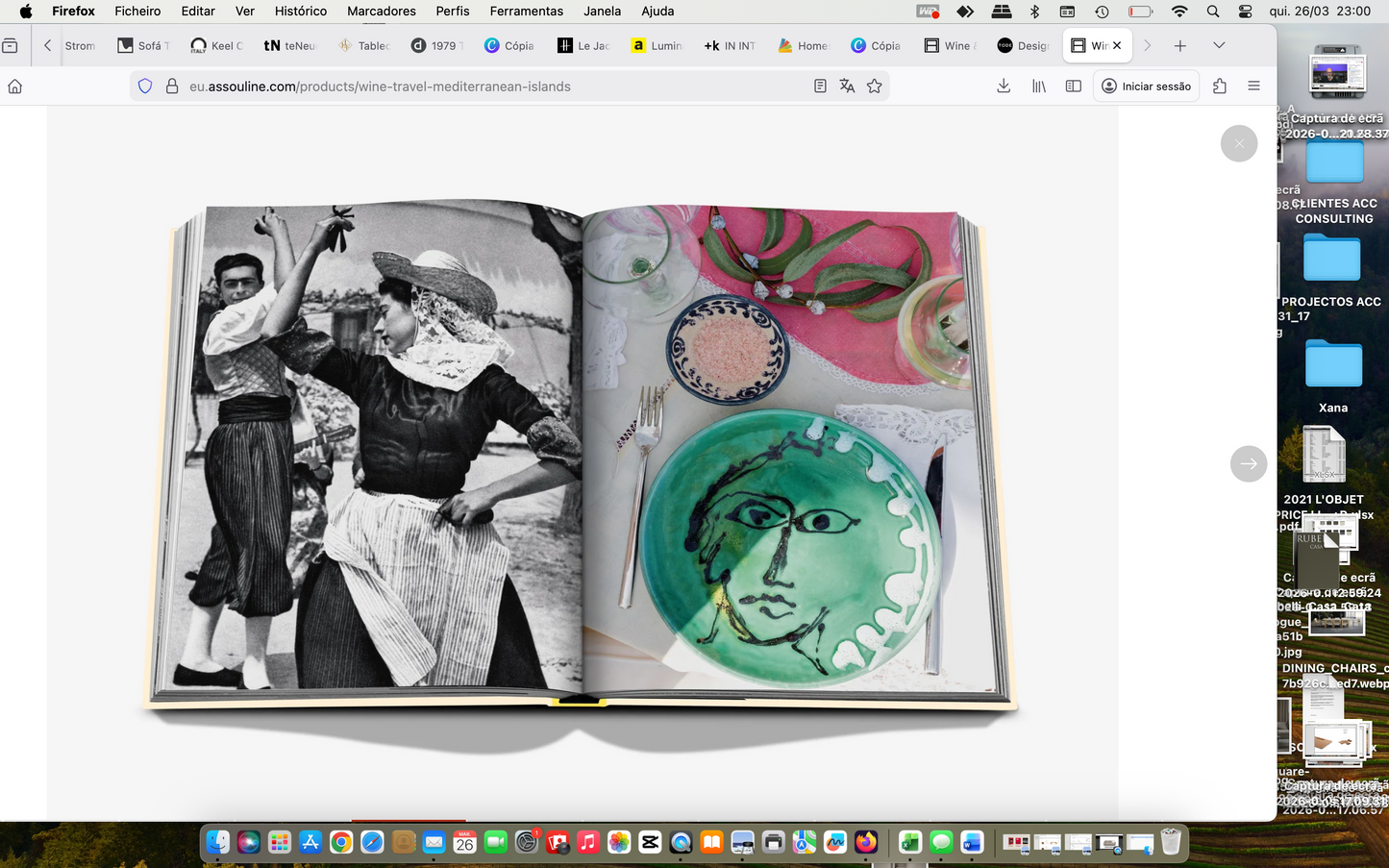Switch to the Home tab

(805, 45)
